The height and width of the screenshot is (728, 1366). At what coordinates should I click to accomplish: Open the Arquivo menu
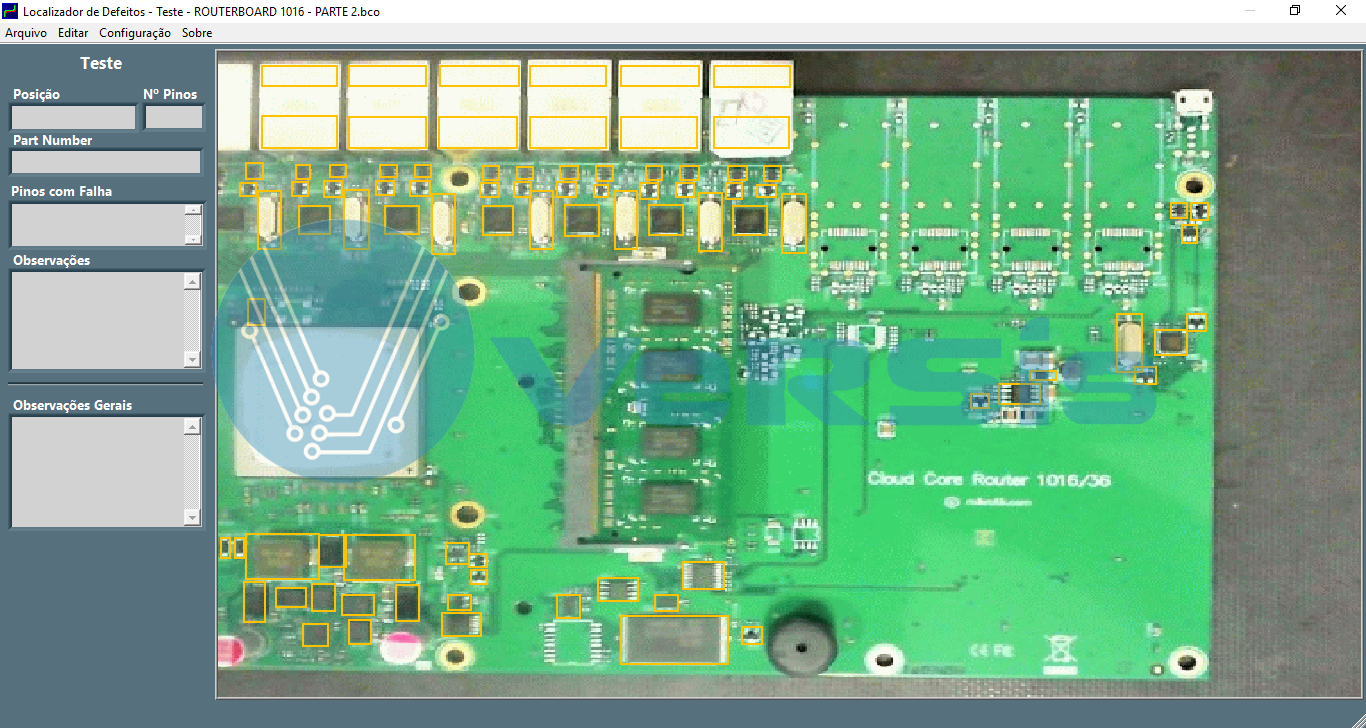pyautogui.click(x=26, y=33)
